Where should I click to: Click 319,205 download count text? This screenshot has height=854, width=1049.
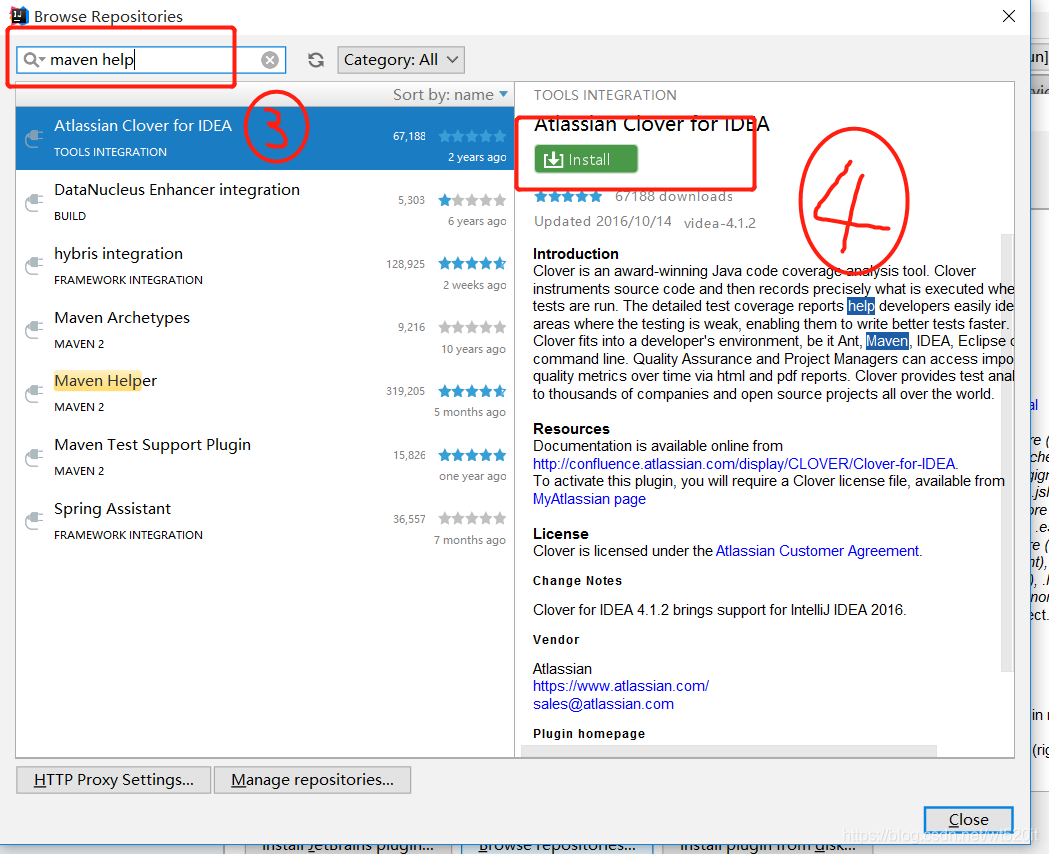405,391
